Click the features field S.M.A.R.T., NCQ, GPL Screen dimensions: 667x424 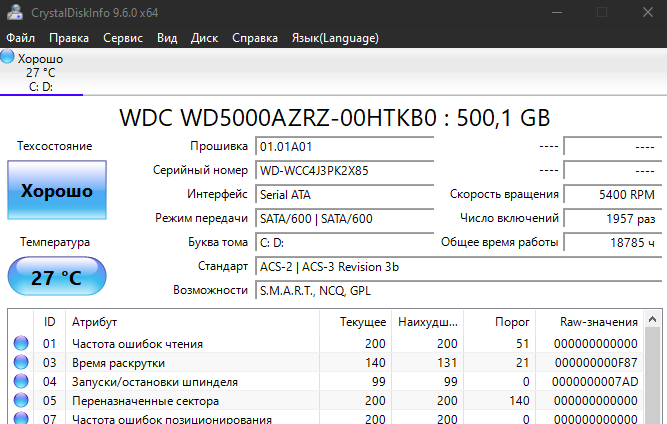tap(459, 290)
